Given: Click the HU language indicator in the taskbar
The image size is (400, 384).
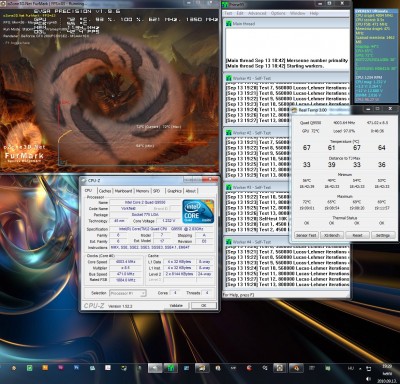Looking at the screenshot, I should click(x=351, y=368).
